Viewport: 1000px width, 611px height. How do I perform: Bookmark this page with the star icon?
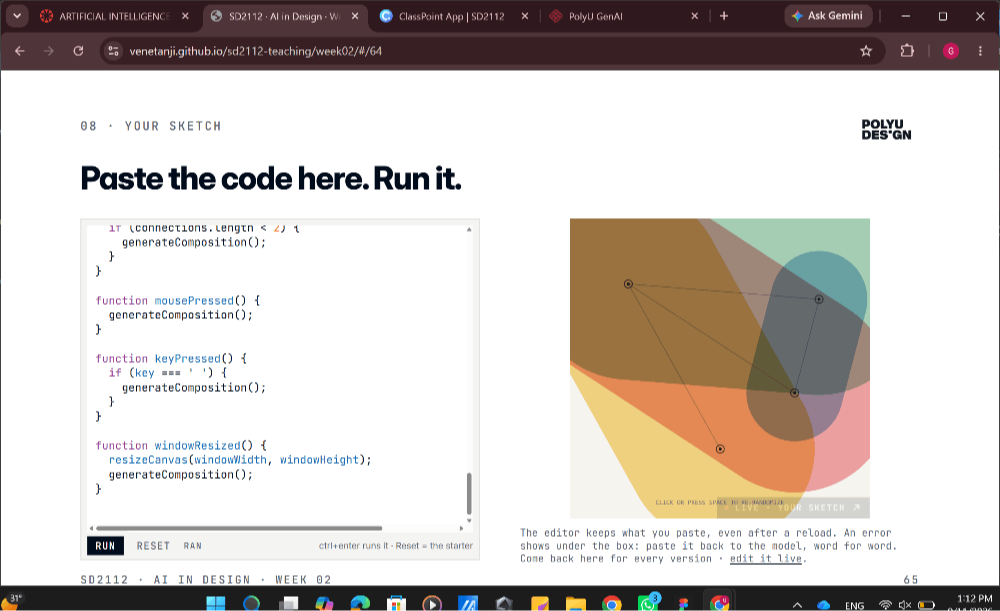[865, 51]
